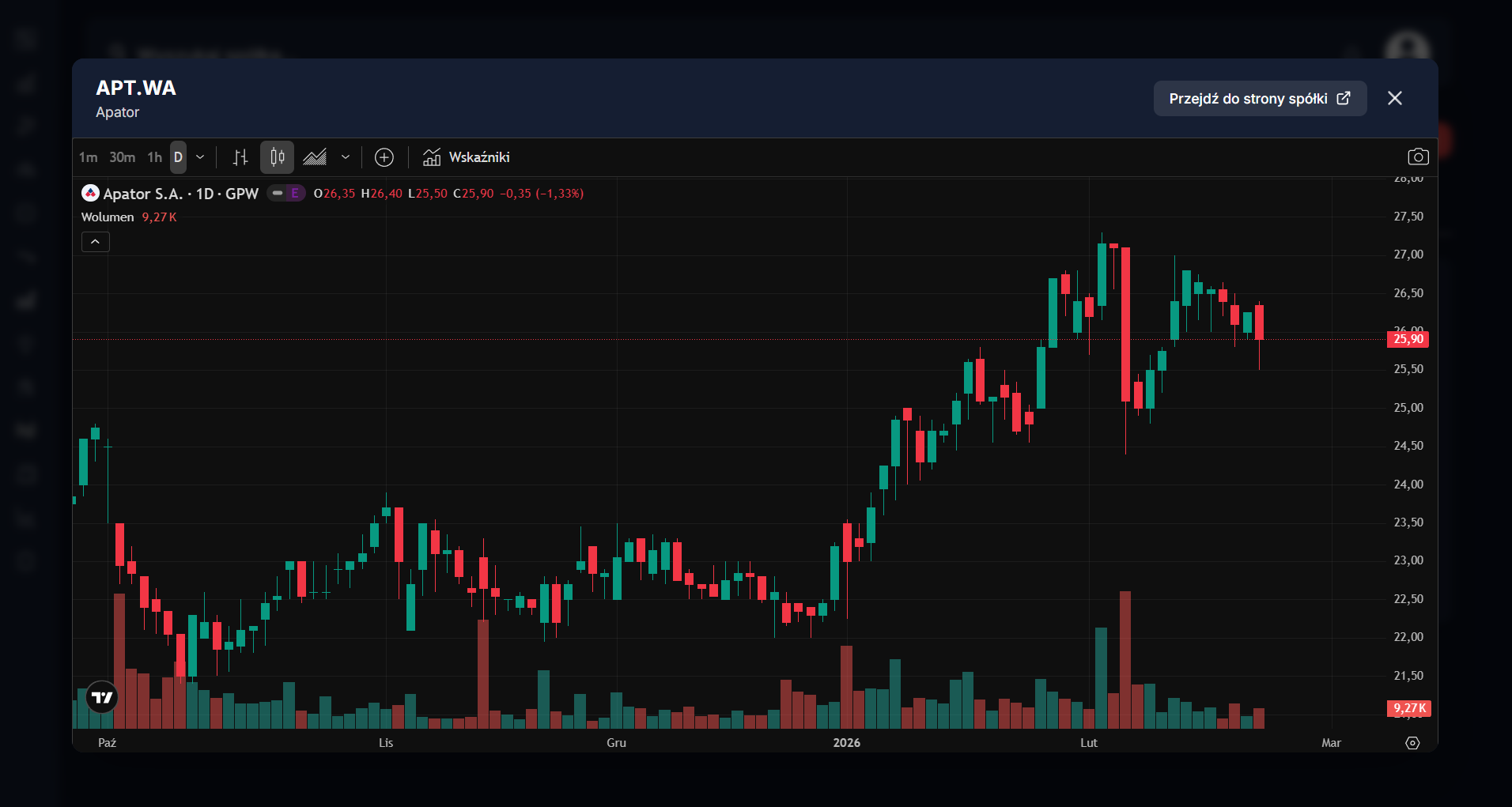The width and height of the screenshot is (1512, 807).
Task: Select the 30m timeframe
Action: 122,157
